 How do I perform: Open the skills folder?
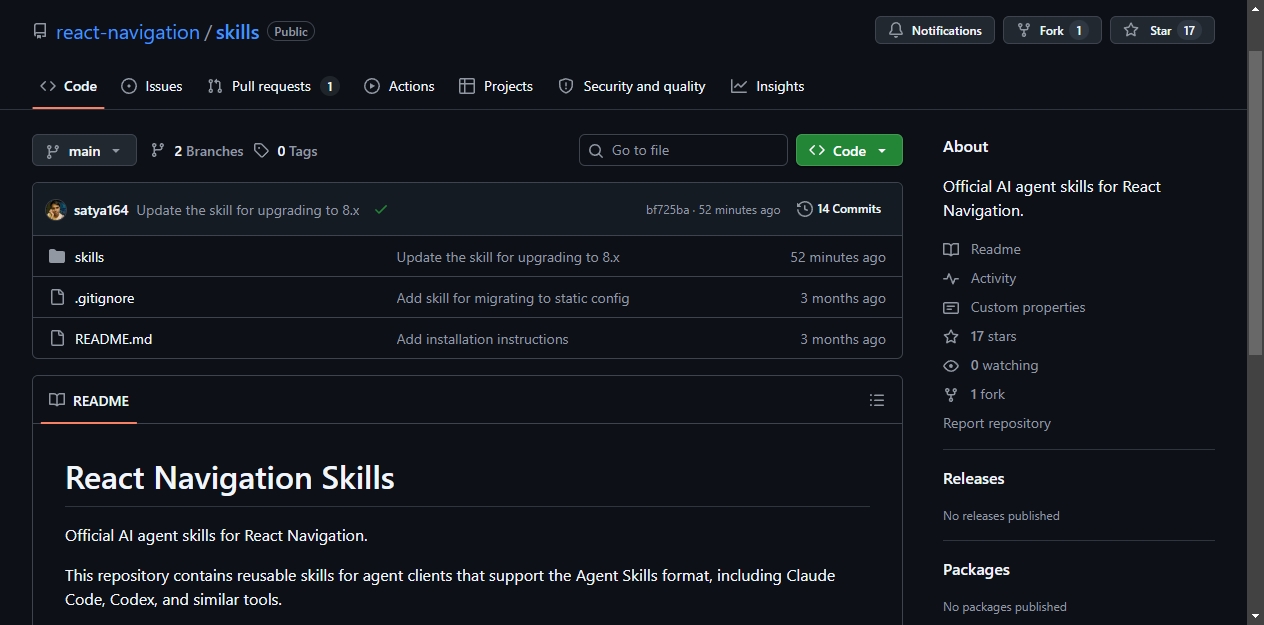point(89,257)
